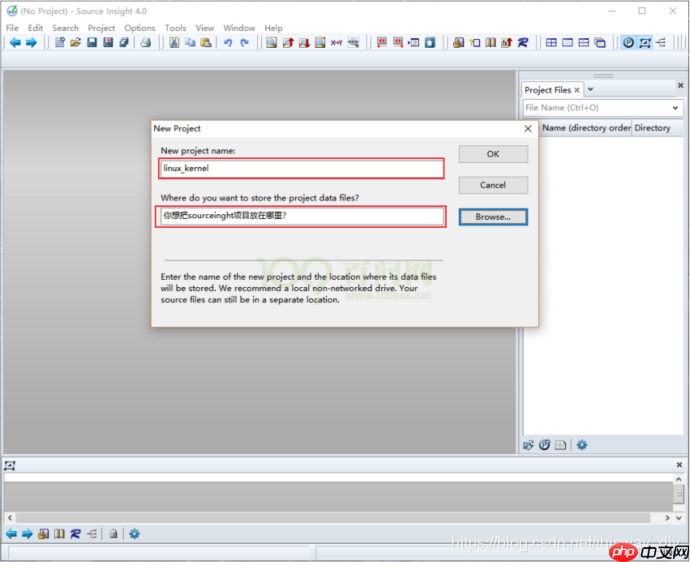Screen dimensions: 690x562
Task: Click the settings gear in bottom toolbar
Action: pyautogui.click(x=135, y=534)
